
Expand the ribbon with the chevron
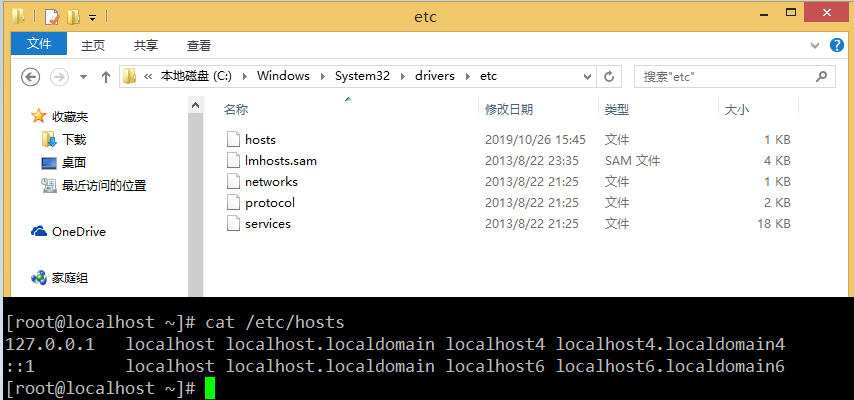(x=816, y=45)
